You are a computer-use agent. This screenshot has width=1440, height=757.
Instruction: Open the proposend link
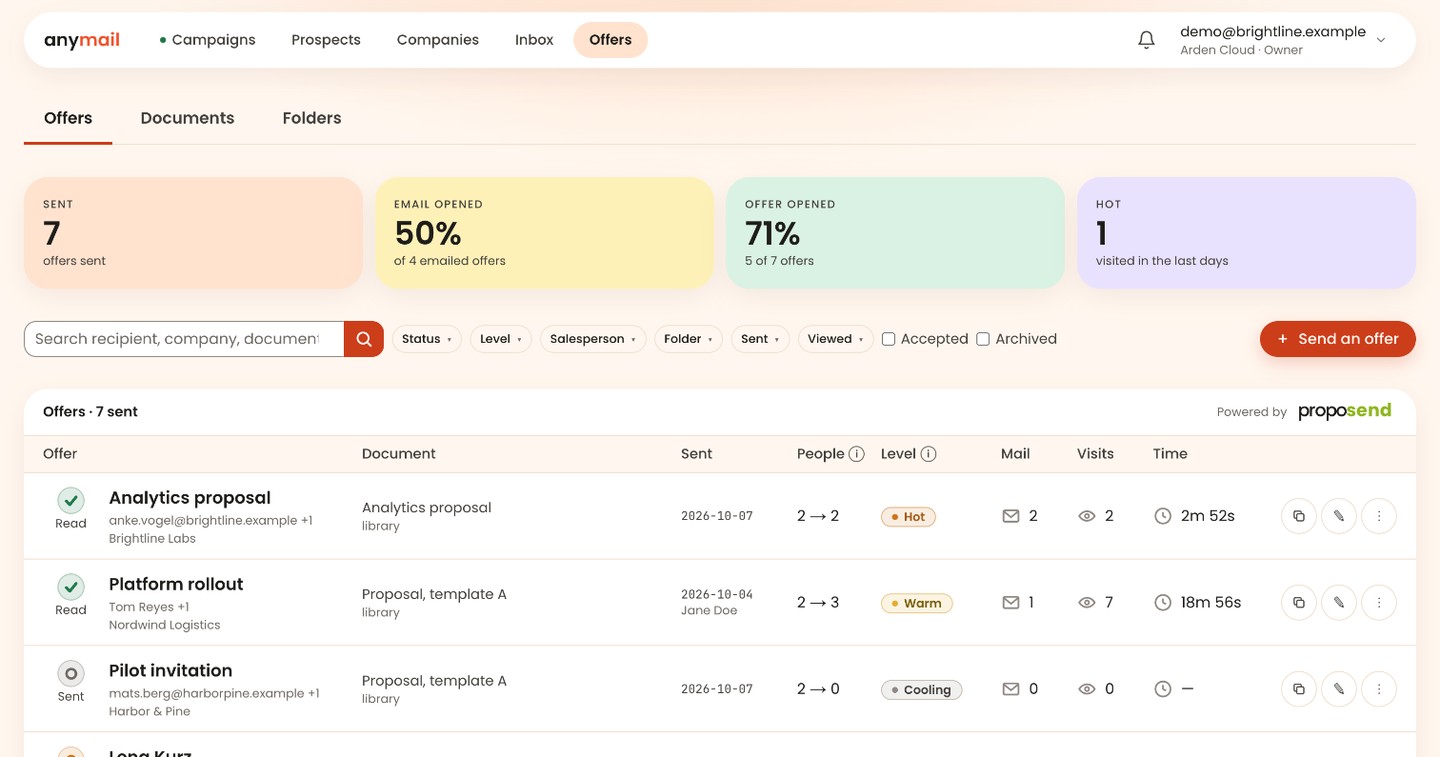[x=1345, y=411]
